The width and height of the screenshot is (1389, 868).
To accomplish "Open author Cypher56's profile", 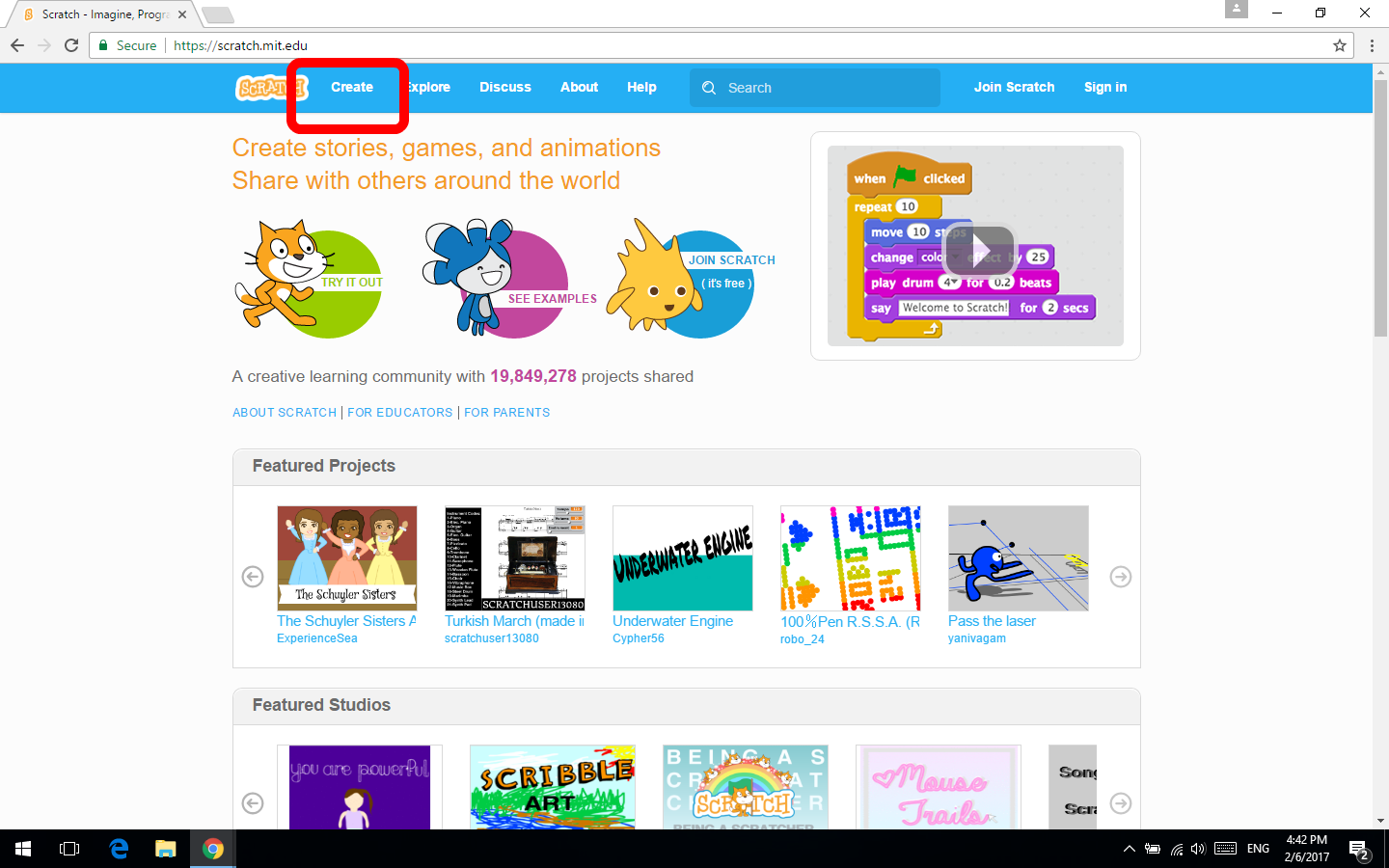I will [x=639, y=638].
